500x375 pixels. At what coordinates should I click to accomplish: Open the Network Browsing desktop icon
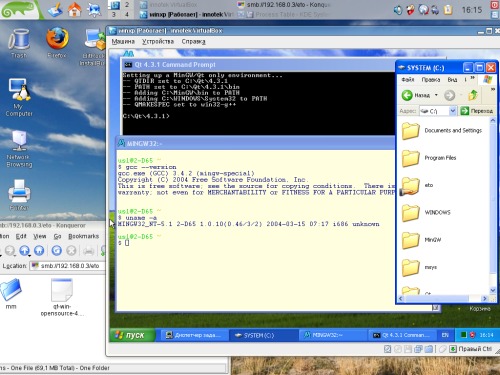tap(19, 149)
